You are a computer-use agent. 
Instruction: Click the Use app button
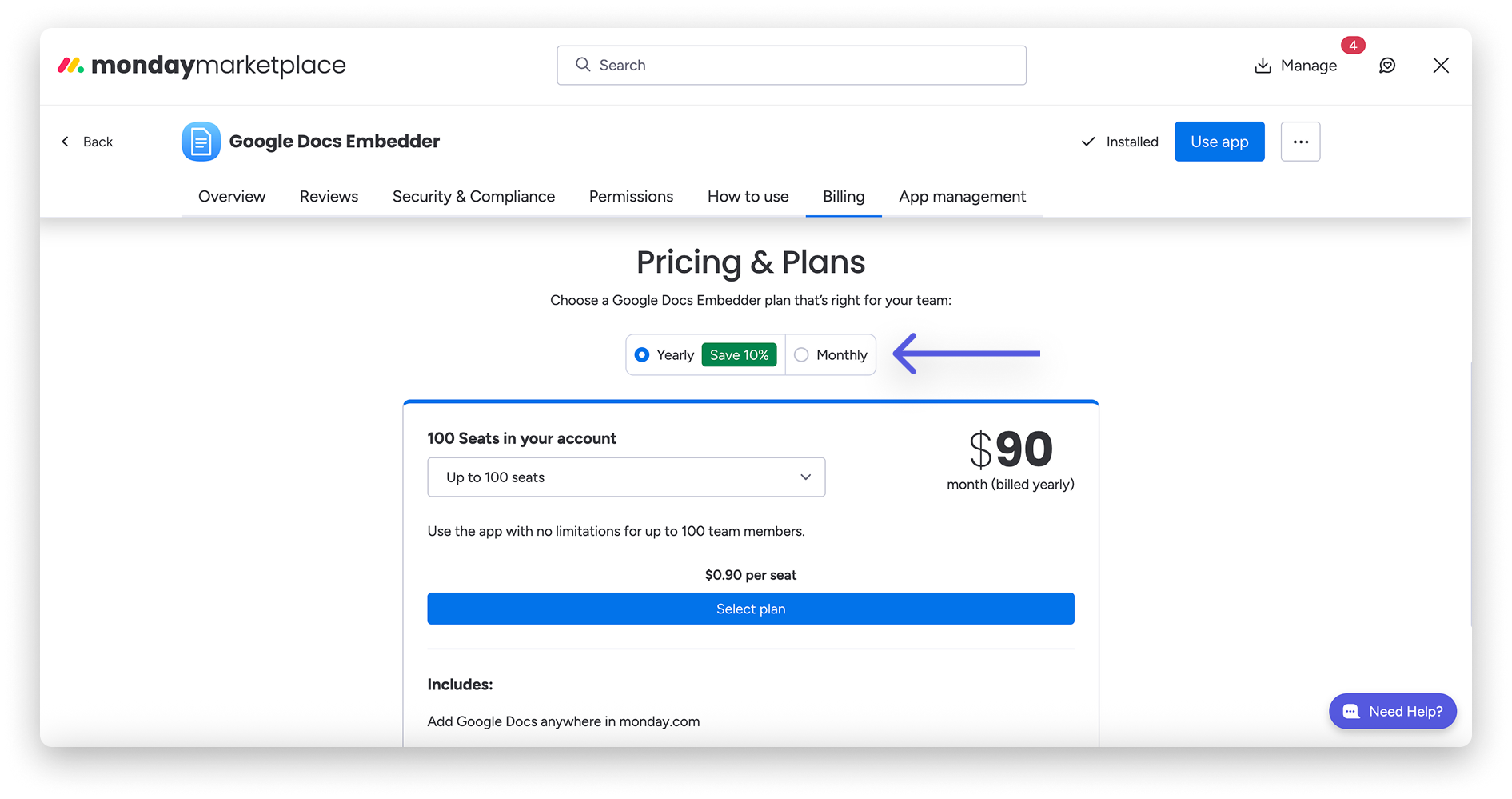click(x=1219, y=142)
